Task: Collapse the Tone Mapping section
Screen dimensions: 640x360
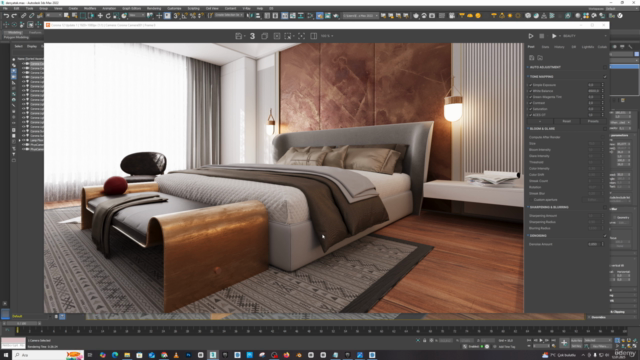Action: pos(528,77)
